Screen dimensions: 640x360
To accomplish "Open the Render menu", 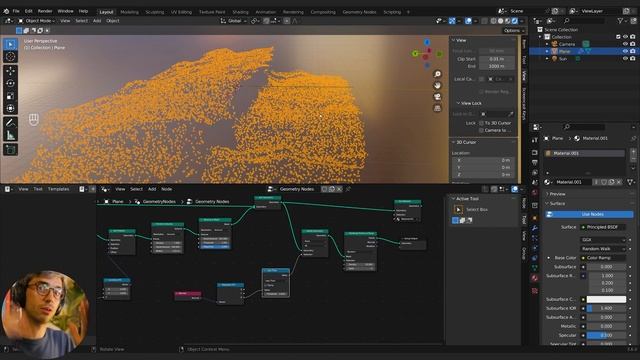I will 45,11.
